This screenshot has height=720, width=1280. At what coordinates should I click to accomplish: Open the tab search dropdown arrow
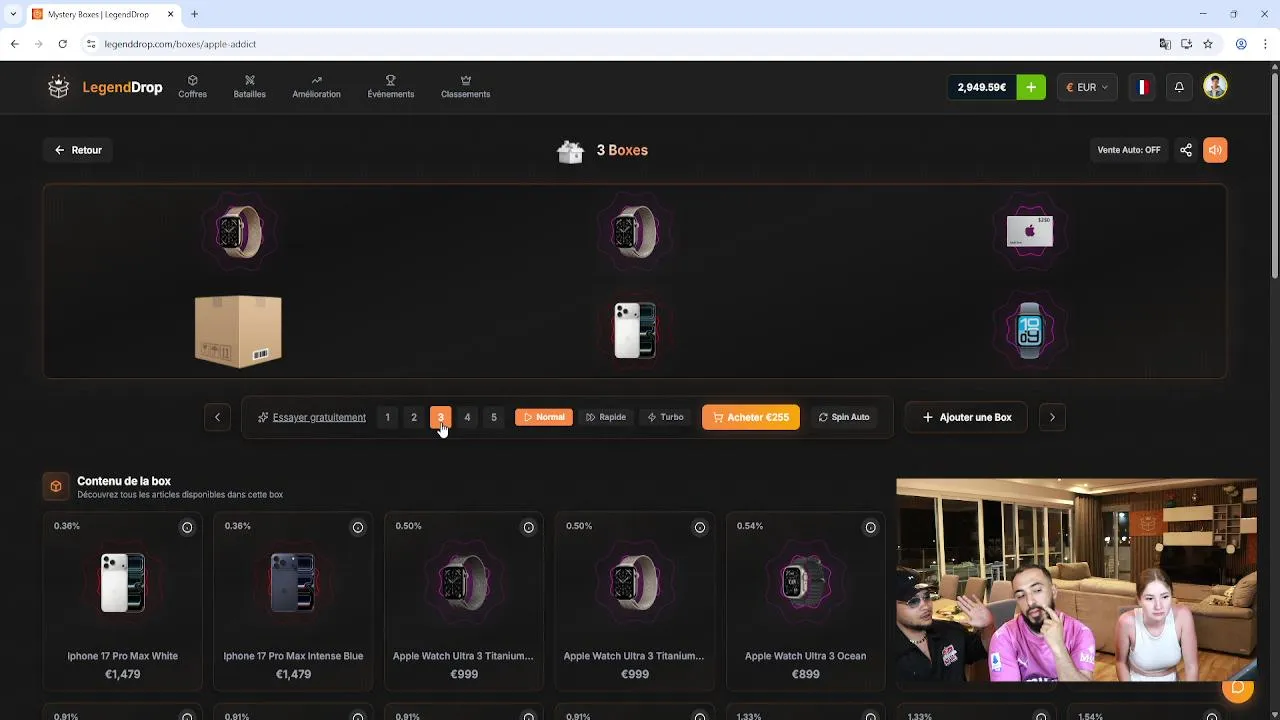13,14
